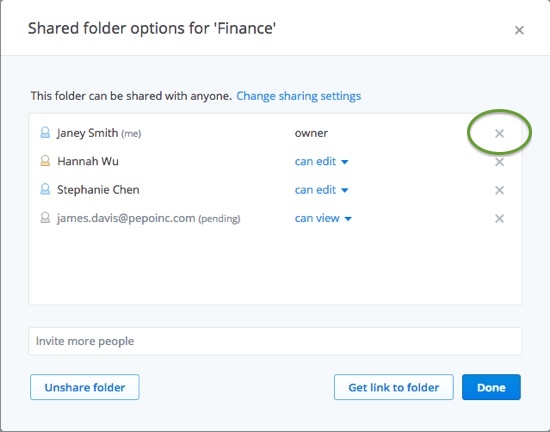550x432 pixels.
Task: Click the Change sharing settings link
Action: click(x=299, y=96)
